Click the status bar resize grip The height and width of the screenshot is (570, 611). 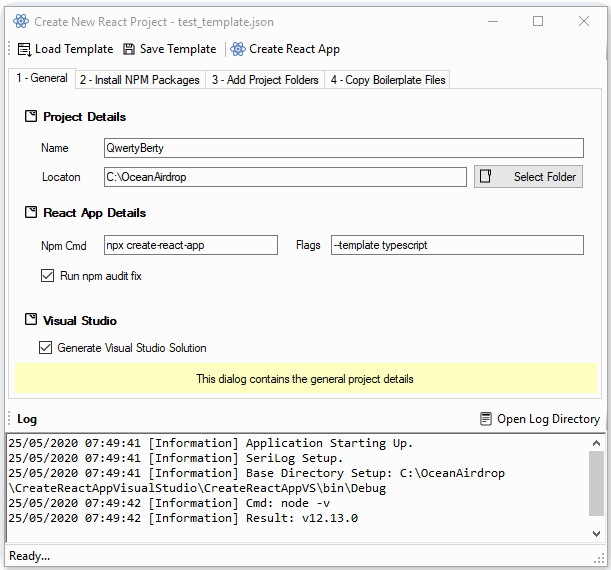tap(599, 559)
